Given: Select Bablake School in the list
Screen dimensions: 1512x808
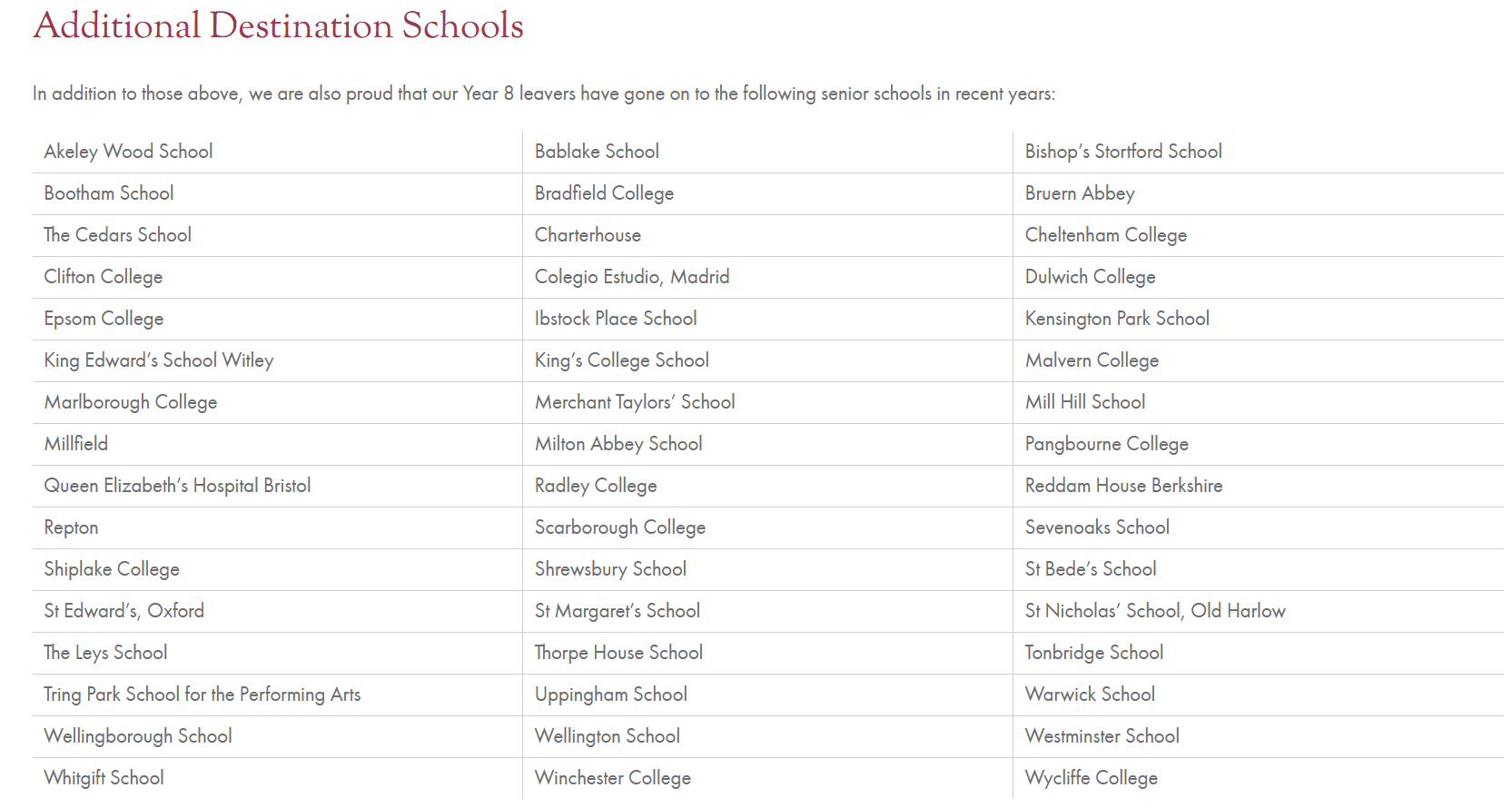Looking at the screenshot, I should pyautogui.click(x=597, y=152).
